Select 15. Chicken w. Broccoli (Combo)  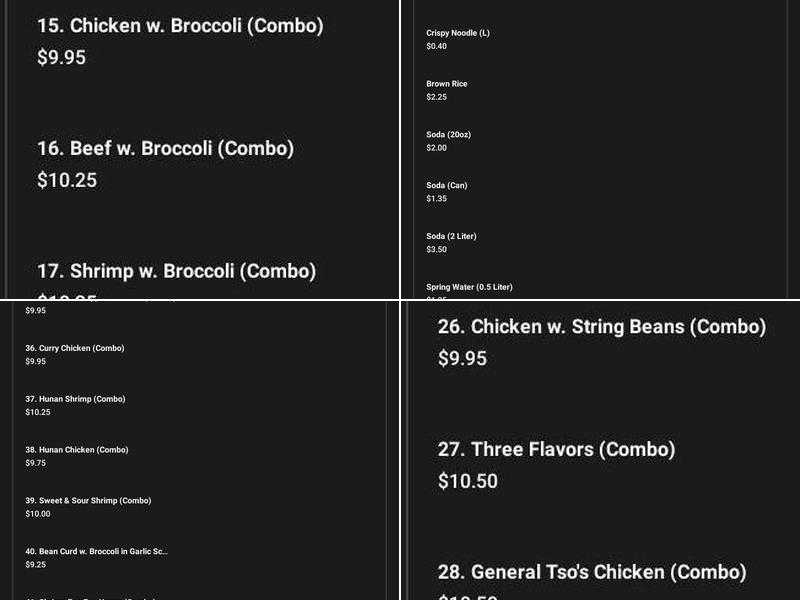coord(180,26)
